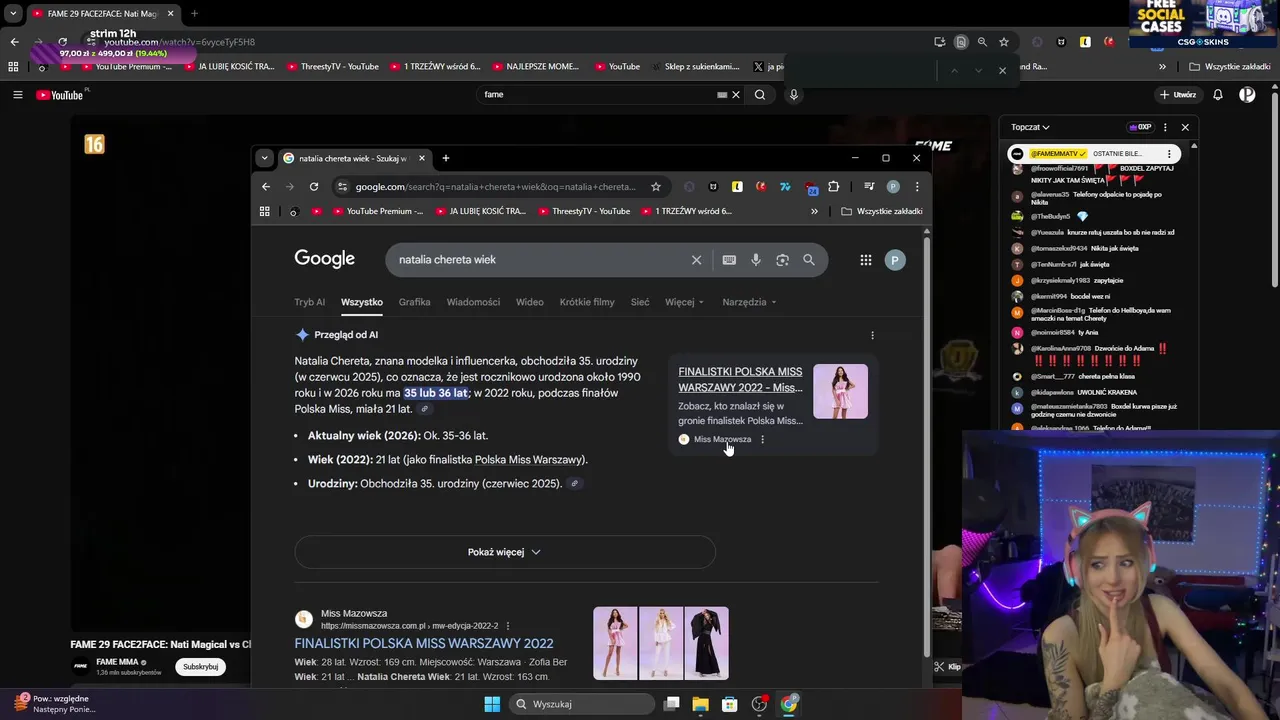Open Google's on-screen keyboard input tool
Screen dimensions: 1280x720
tap(729, 260)
